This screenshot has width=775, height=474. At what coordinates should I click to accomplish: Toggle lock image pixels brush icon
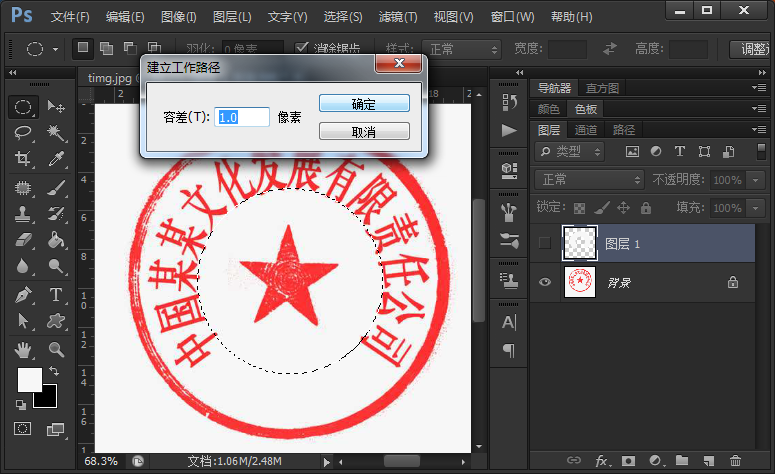click(x=602, y=208)
